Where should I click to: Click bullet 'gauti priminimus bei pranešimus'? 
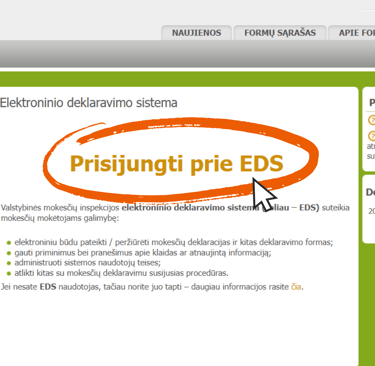[143, 253]
